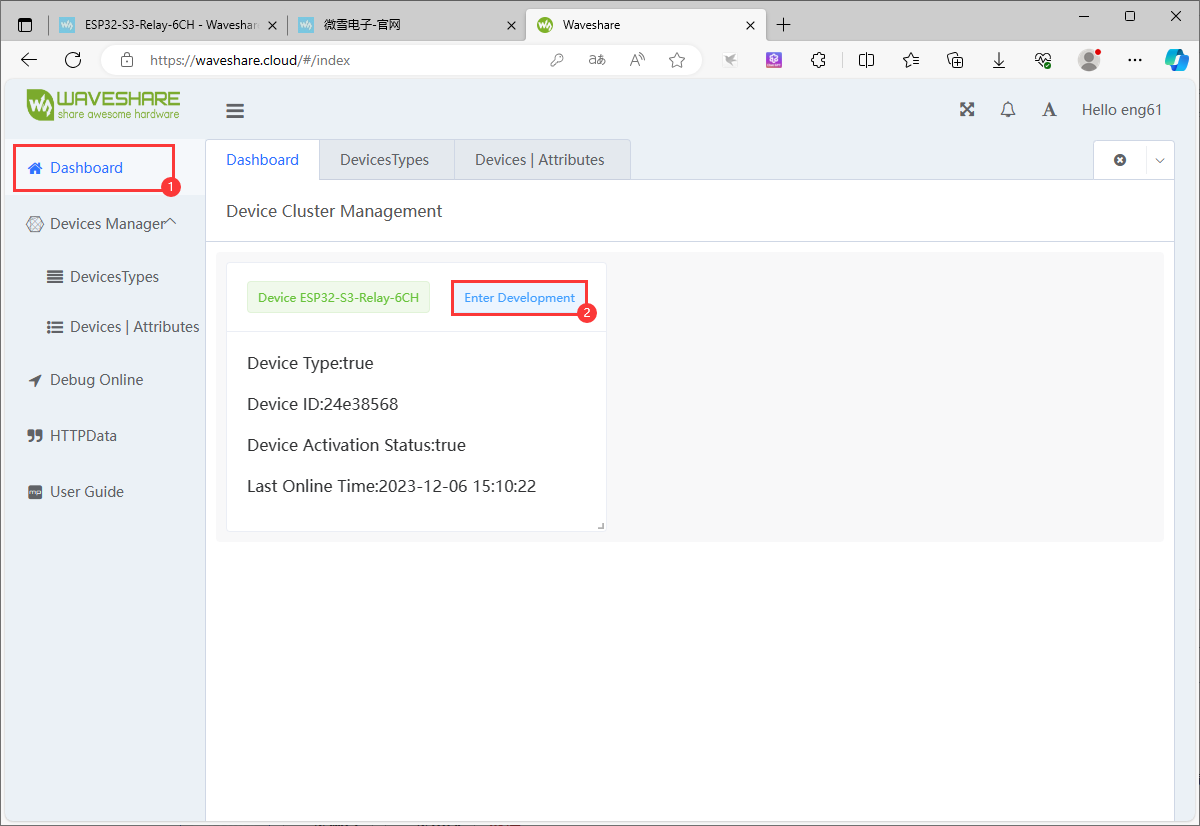Expand tab options dropdown chevron
This screenshot has height=826, width=1200.
point(1160,160)
